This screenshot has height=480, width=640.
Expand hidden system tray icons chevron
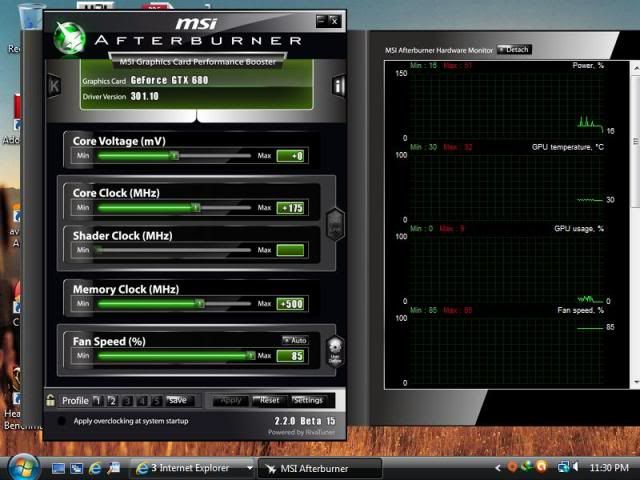click(x=498, y=468)
